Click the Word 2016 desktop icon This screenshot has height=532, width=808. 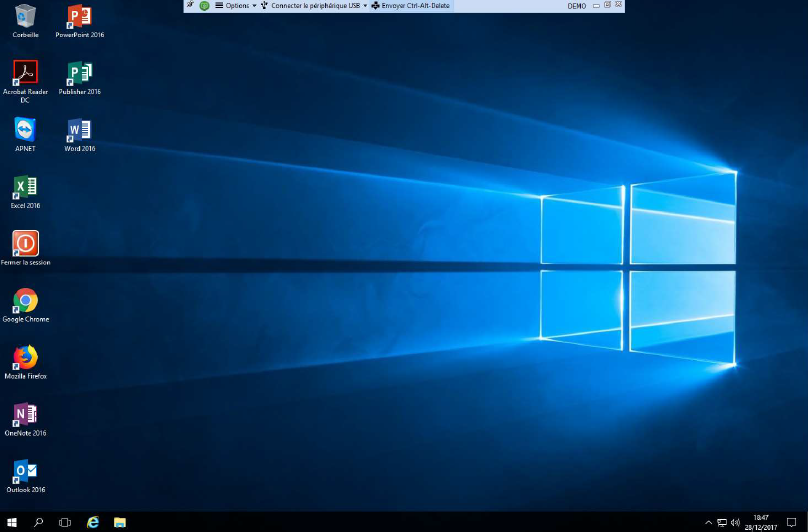79,134
